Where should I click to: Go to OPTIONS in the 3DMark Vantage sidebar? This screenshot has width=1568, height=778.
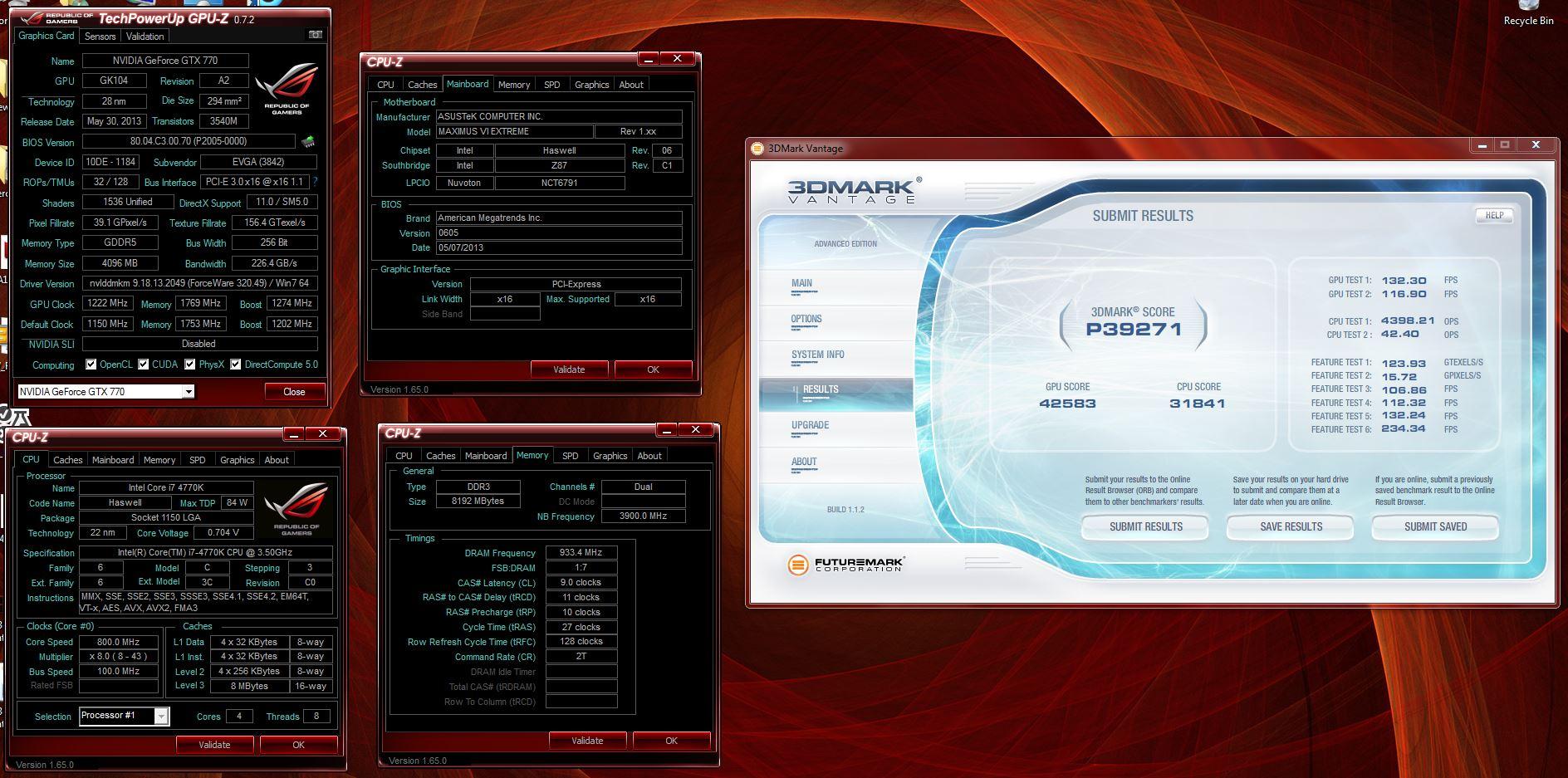point(837,321)
